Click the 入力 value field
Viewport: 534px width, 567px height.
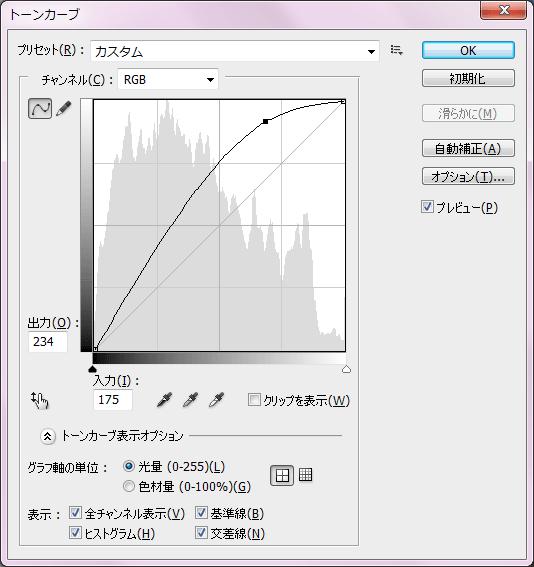point(113,400)
